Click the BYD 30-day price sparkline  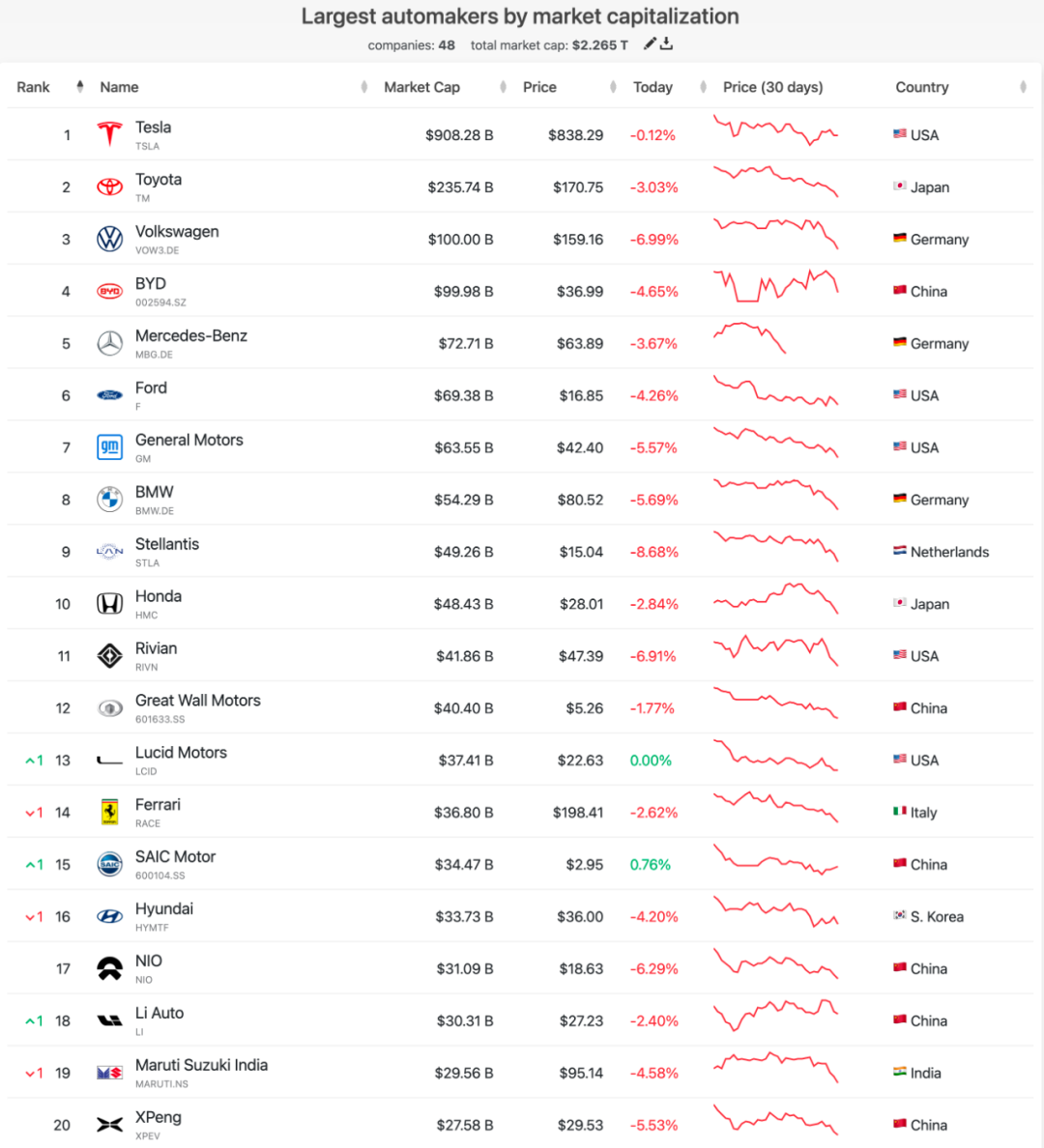[x=776, y=285]
